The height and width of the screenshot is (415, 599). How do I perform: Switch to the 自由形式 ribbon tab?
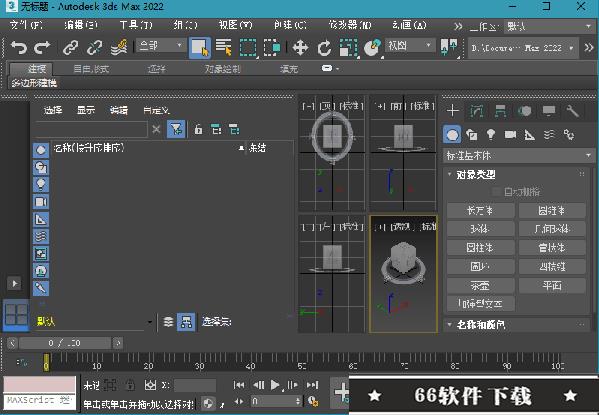coord(91,69)
